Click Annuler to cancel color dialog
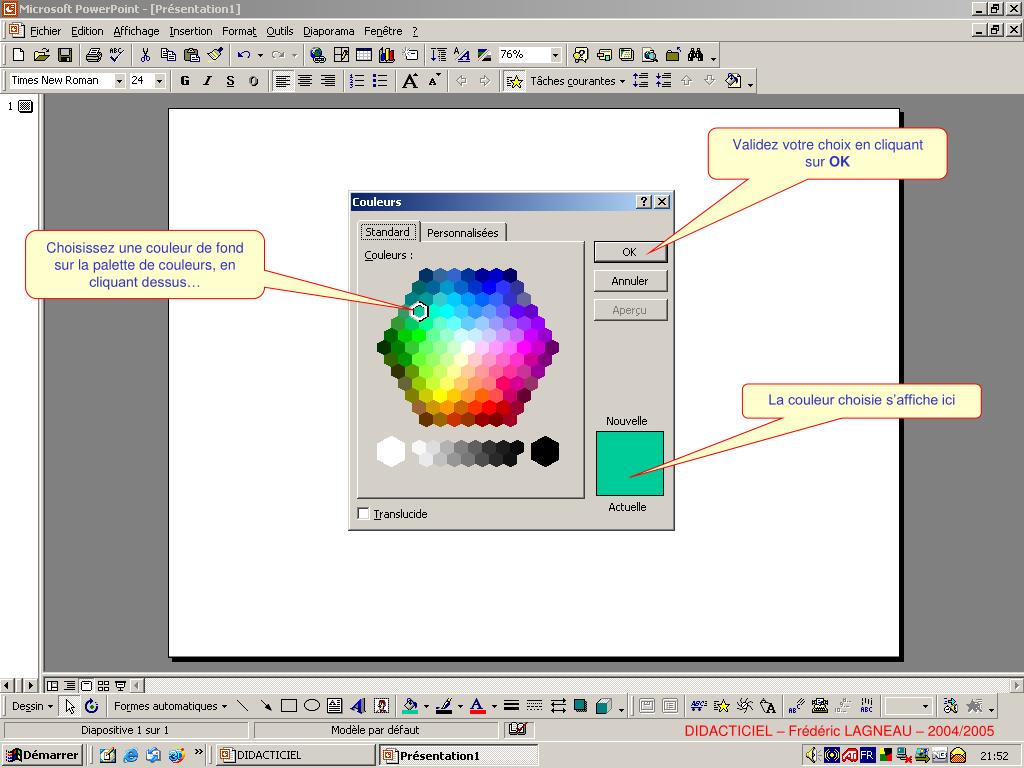 click(630, 281)
